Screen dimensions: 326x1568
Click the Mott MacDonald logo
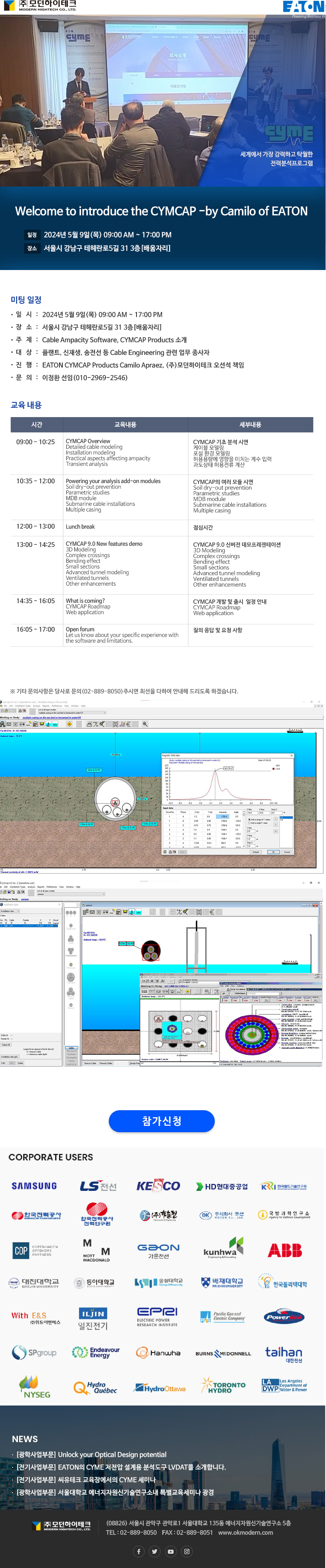click(x=96, y=1251)
